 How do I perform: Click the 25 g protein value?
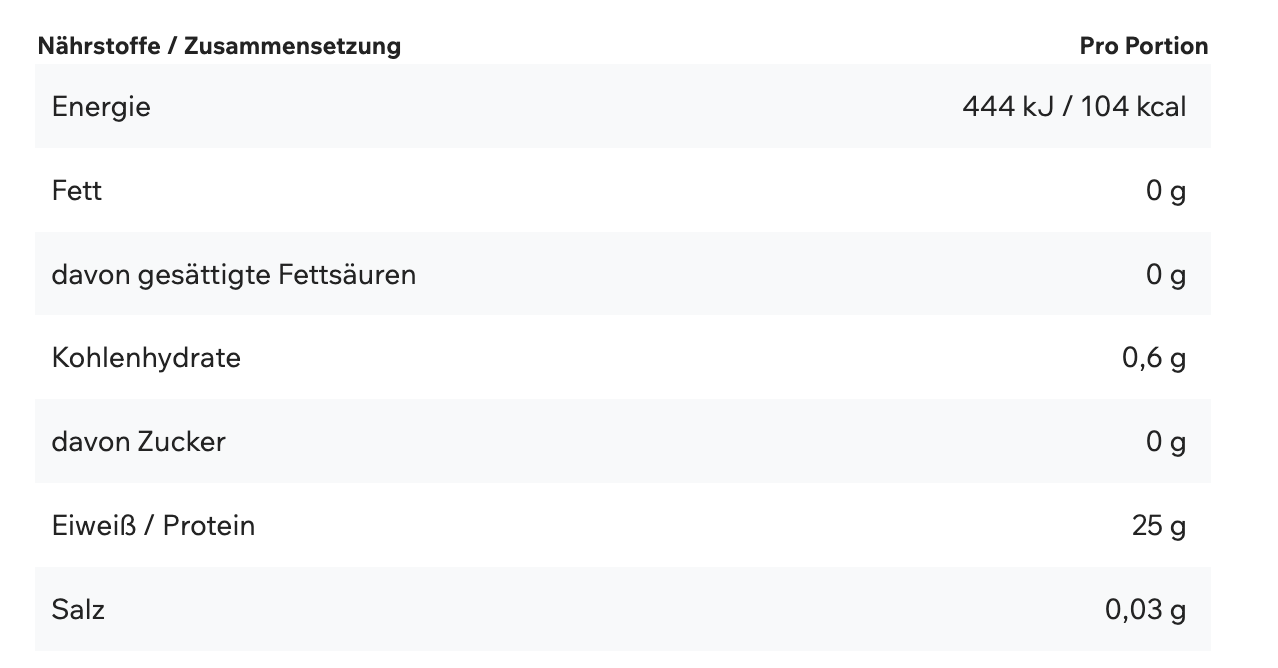pos(1159,526)
